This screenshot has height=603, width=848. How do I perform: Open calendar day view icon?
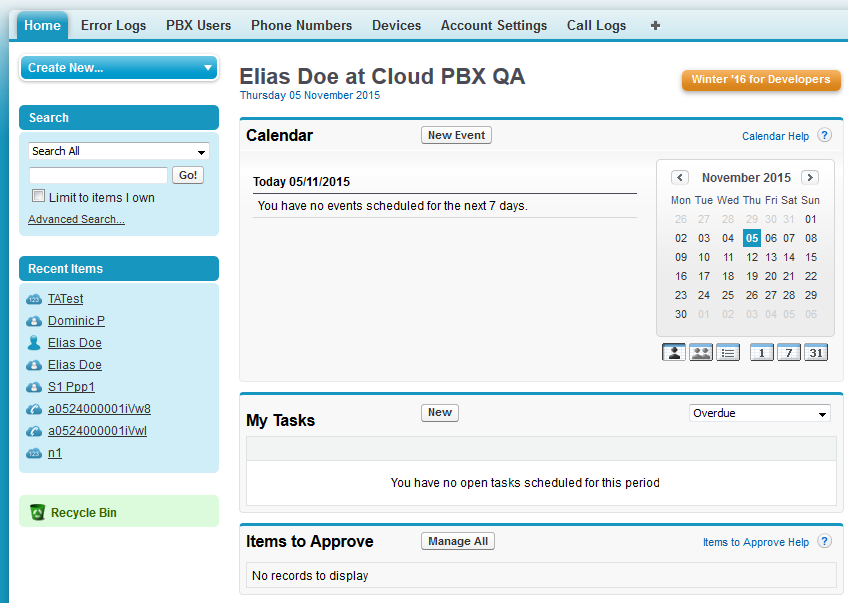click(x=762, y=352)
